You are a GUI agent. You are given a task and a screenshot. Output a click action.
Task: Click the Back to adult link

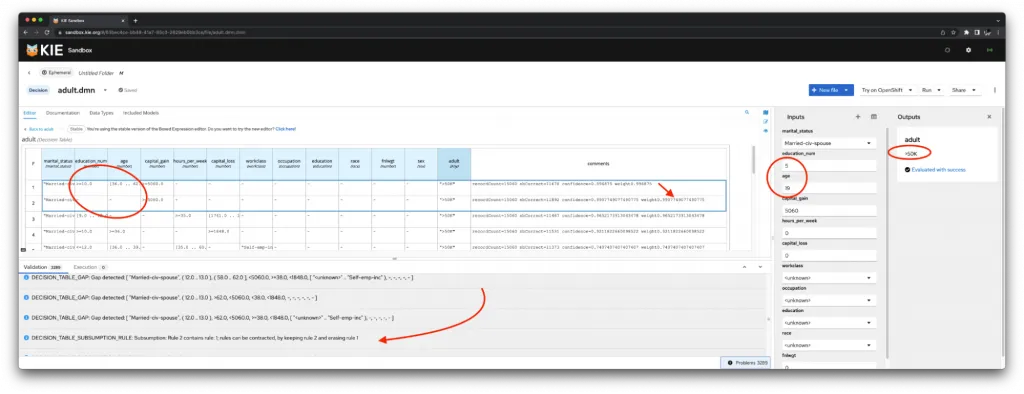click(40, 129)
